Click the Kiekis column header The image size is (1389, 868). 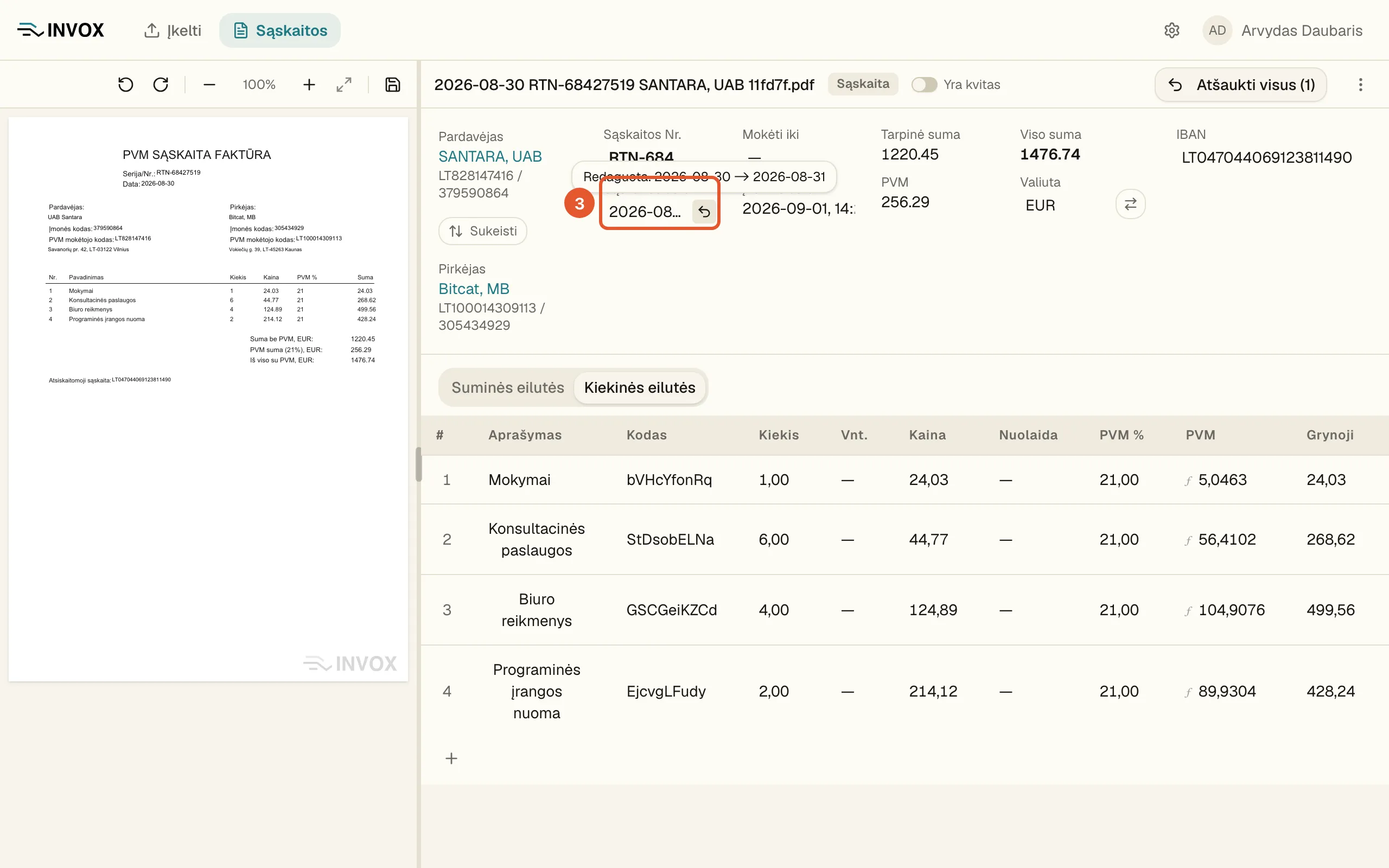coord(778,435)
